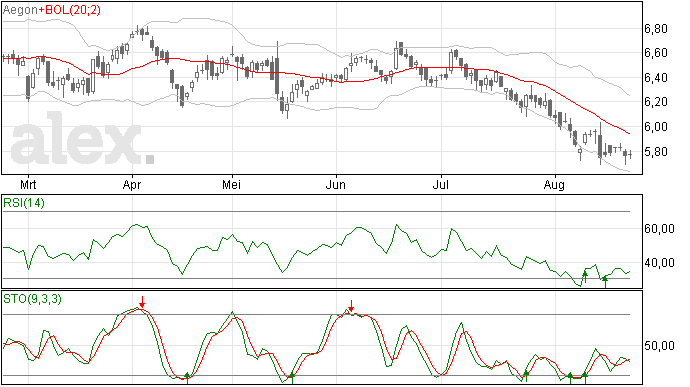Select the 6,60 price axis value

pos(656,53)
